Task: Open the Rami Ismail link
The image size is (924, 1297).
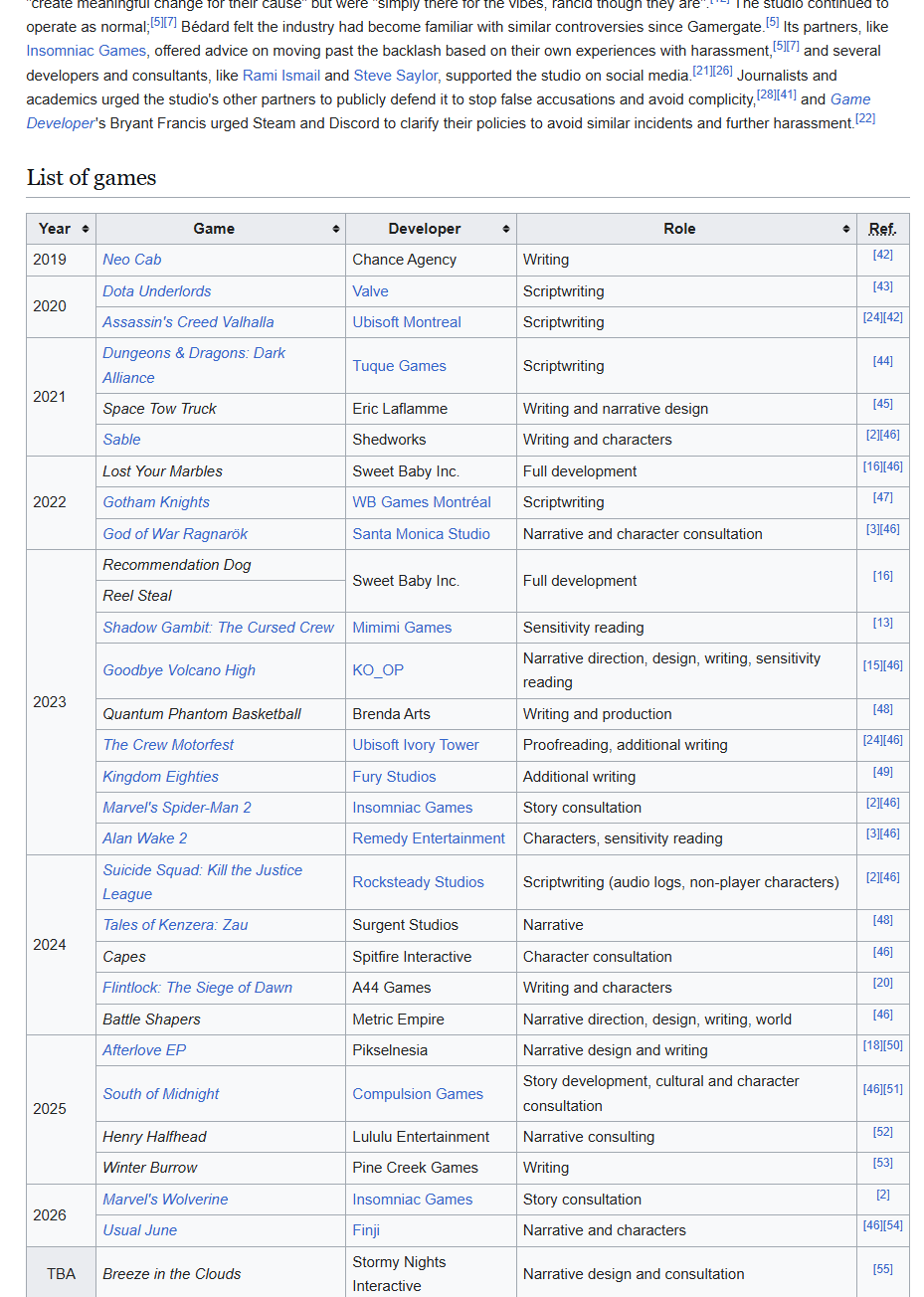Action: 281,76
